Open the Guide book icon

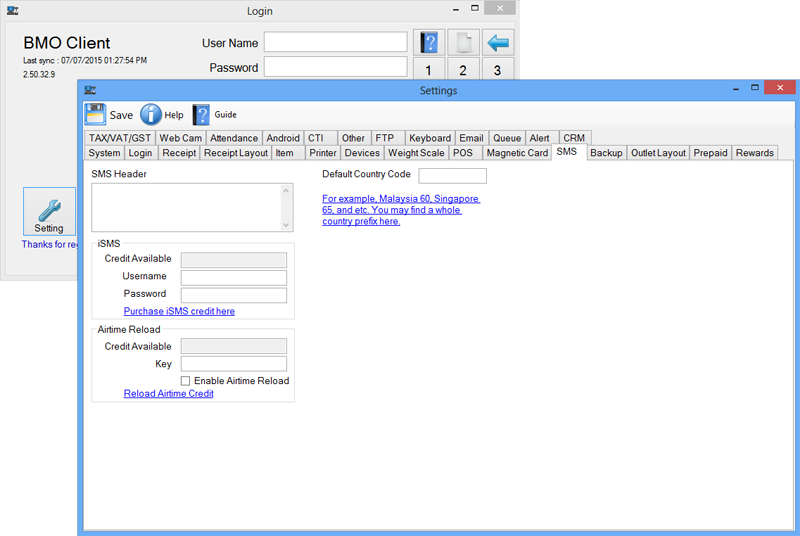201,114
